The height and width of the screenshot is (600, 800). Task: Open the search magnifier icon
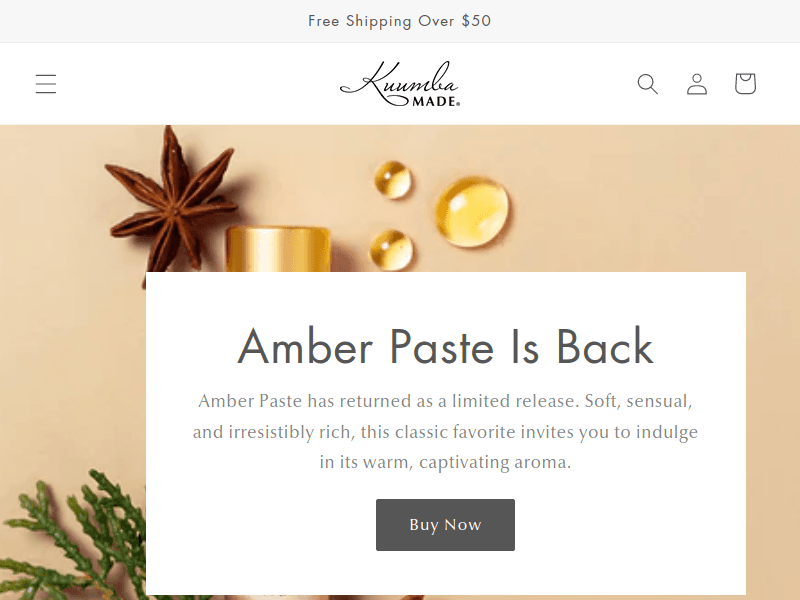647,84
